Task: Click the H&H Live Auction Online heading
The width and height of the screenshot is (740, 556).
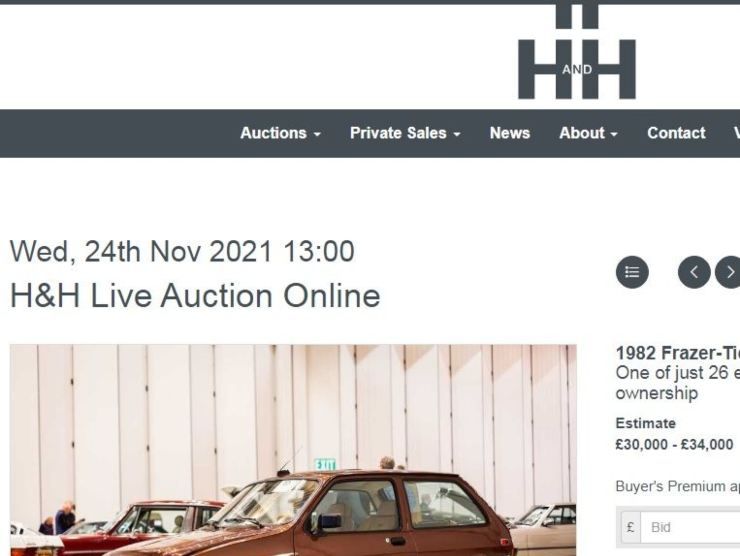Action: coord(195,296)
